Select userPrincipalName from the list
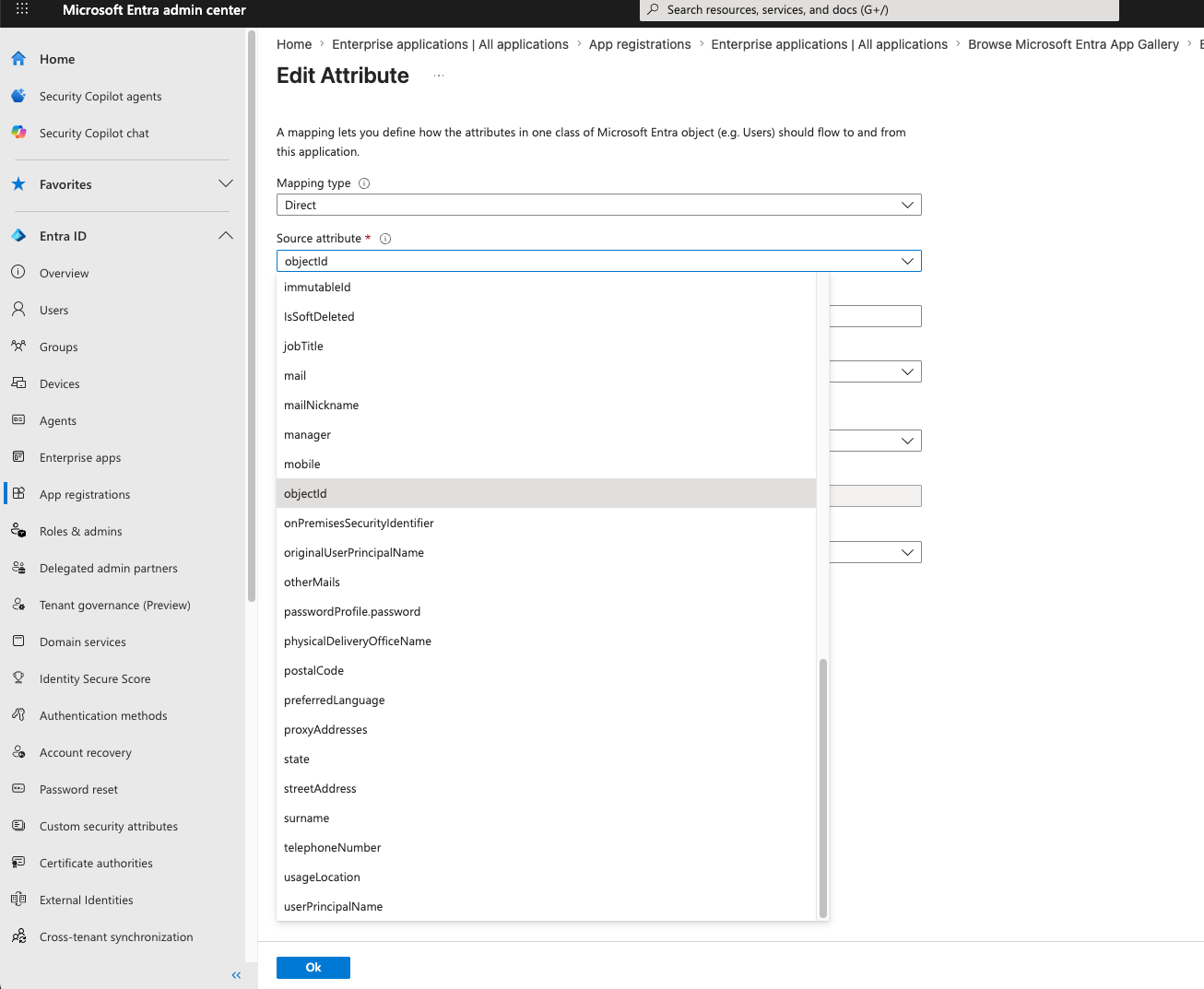Viewport: 1204px width, 989px height. [x=546, y=906]
